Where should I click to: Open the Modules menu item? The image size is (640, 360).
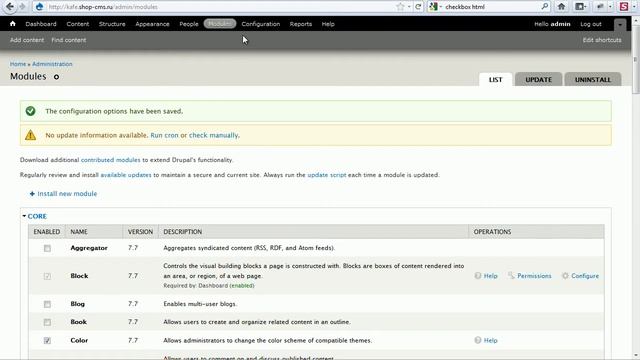click(220, 24)
